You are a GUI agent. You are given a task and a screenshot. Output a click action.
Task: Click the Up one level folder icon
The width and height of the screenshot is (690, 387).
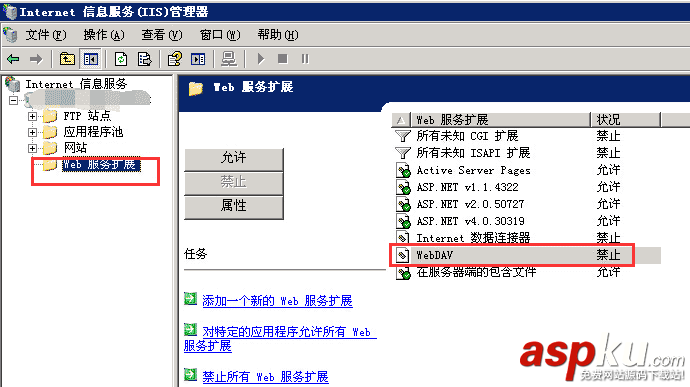click(x=67, y=59)
